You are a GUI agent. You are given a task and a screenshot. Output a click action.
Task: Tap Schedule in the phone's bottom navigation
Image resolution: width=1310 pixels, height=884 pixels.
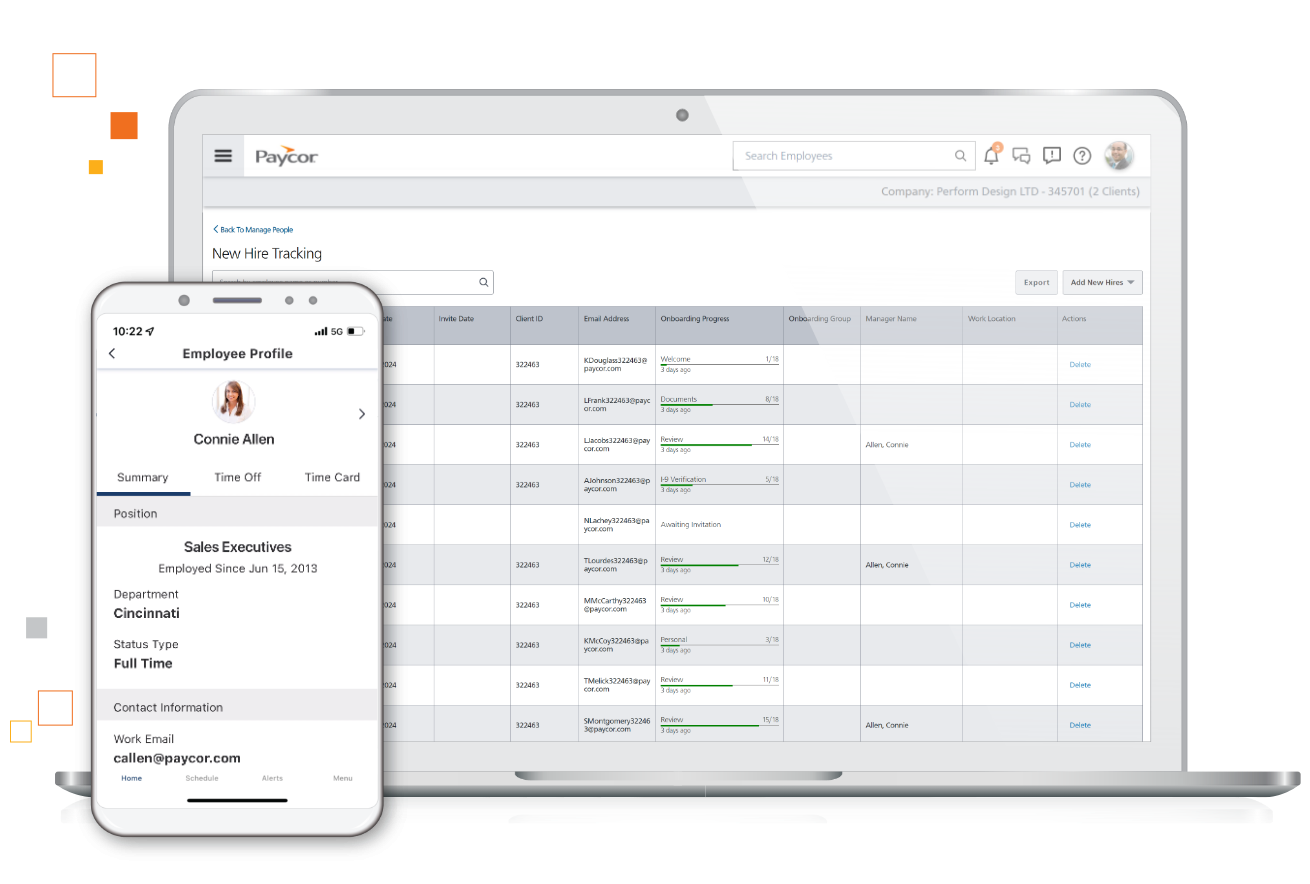[x=202, y=778]
